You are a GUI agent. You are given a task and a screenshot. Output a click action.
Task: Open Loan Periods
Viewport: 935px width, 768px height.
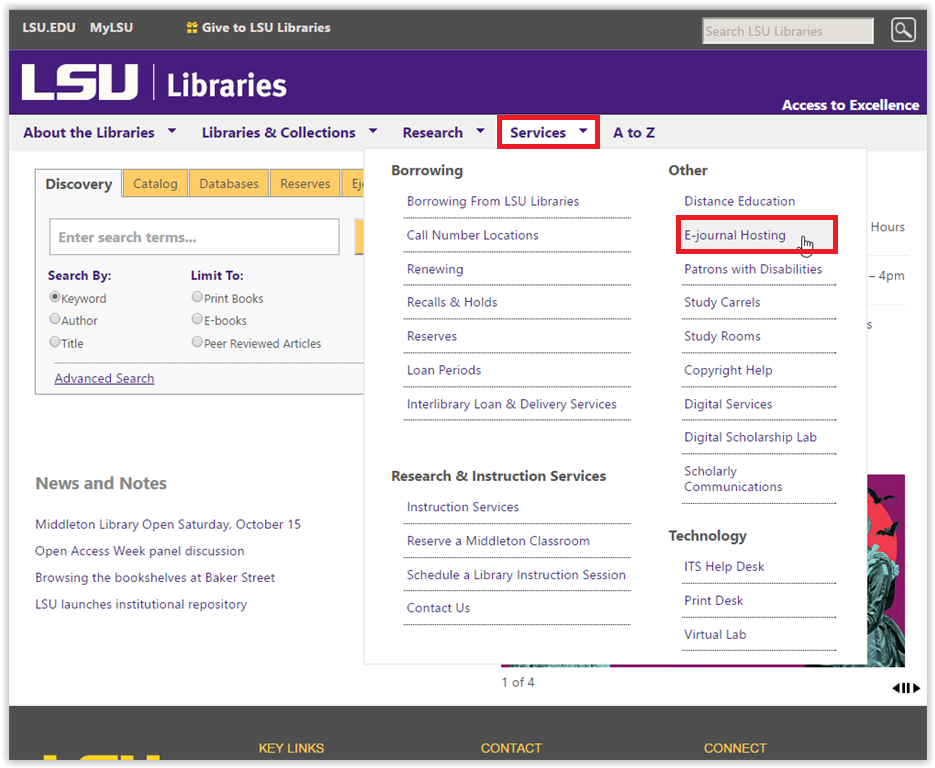444,370
